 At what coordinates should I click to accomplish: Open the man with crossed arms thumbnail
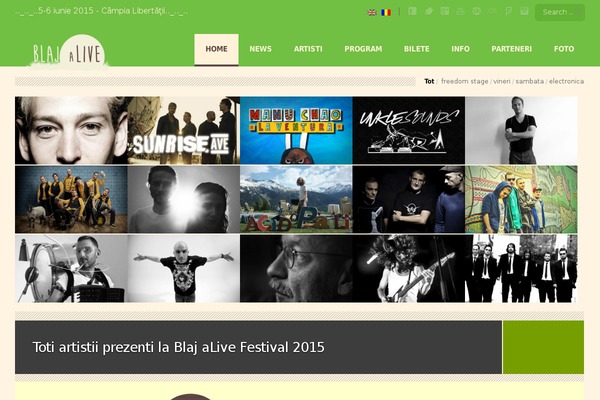(521, 130)
